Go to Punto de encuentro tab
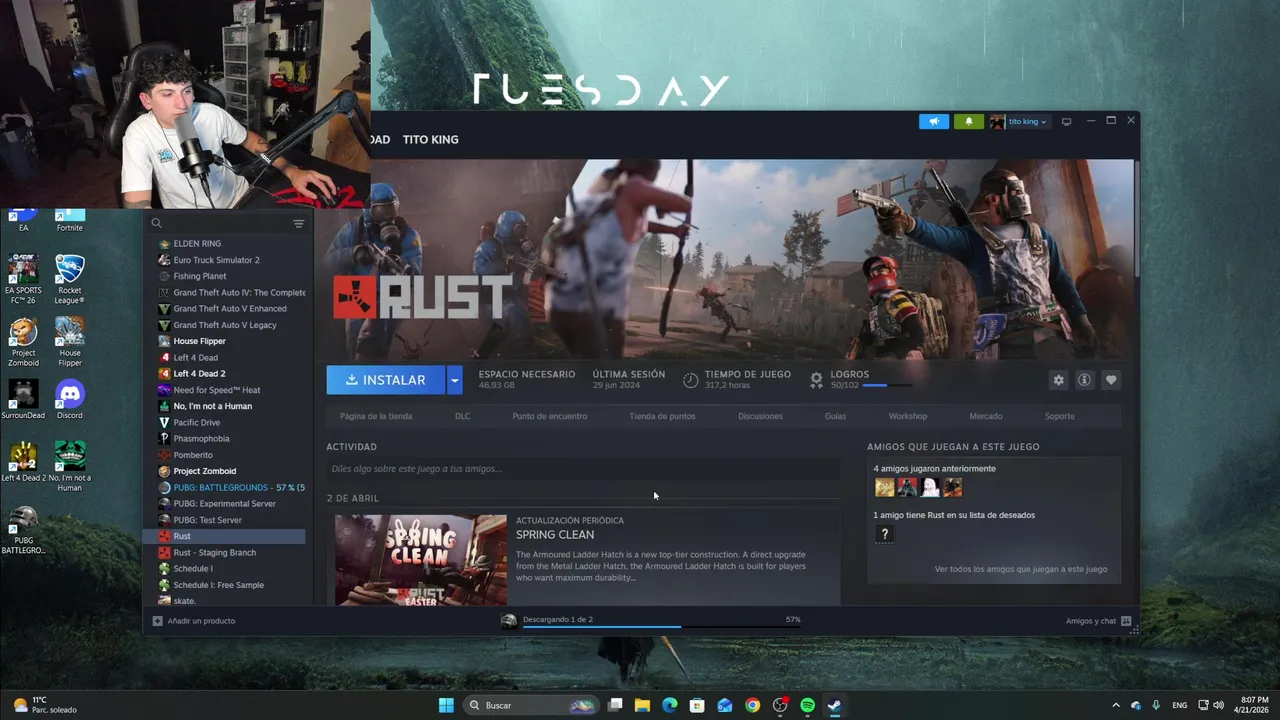Viewport: 1280px width, 720px height. pyautogui.click(x=550, y=416)
